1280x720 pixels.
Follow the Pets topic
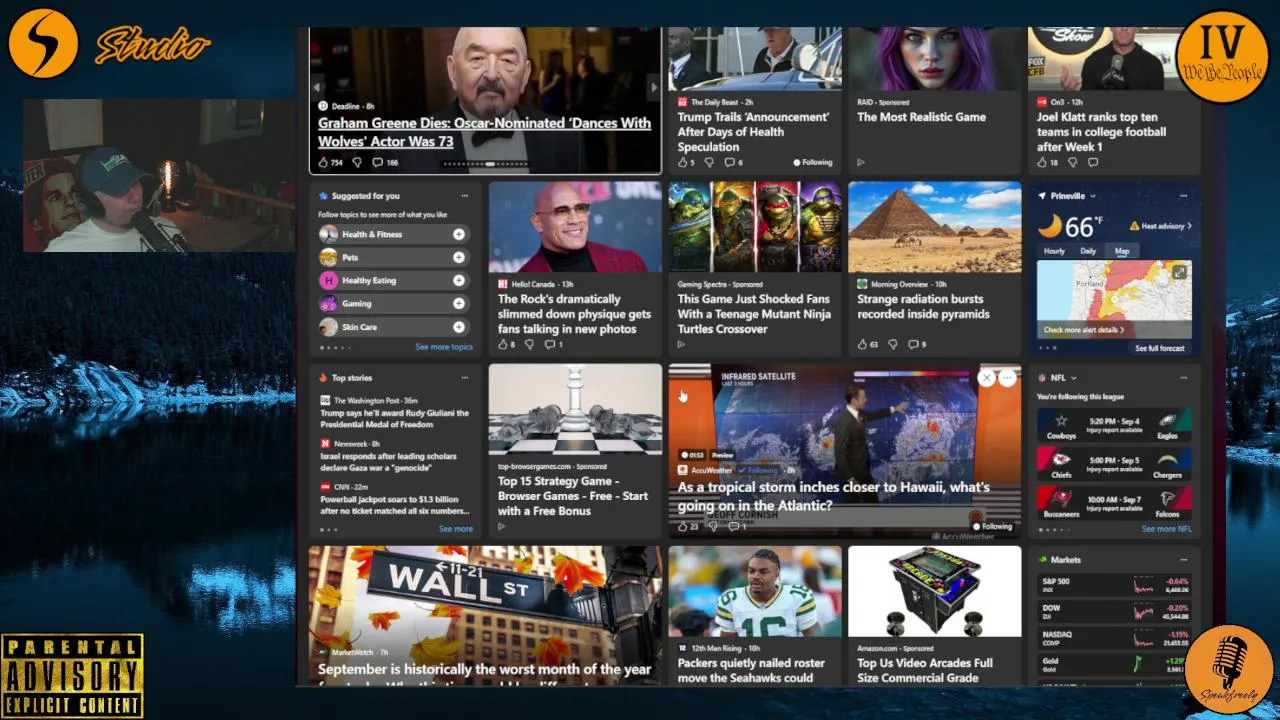pos(458,257)
